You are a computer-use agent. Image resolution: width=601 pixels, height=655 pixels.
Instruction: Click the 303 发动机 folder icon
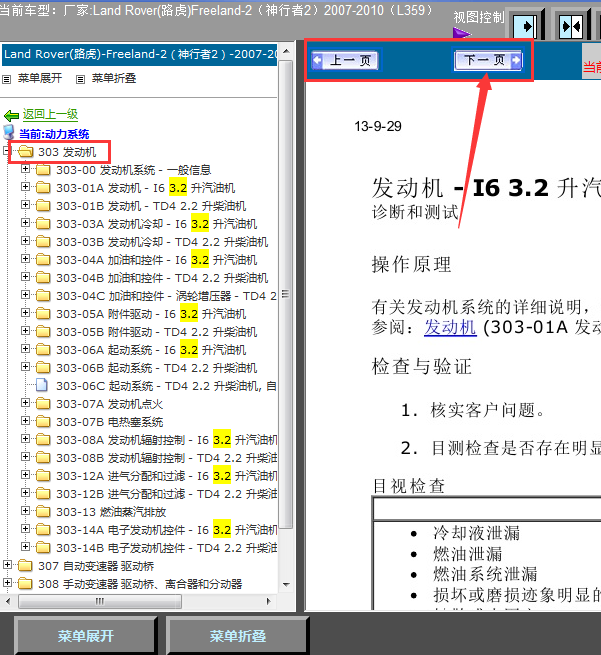[x=25, y=152]
